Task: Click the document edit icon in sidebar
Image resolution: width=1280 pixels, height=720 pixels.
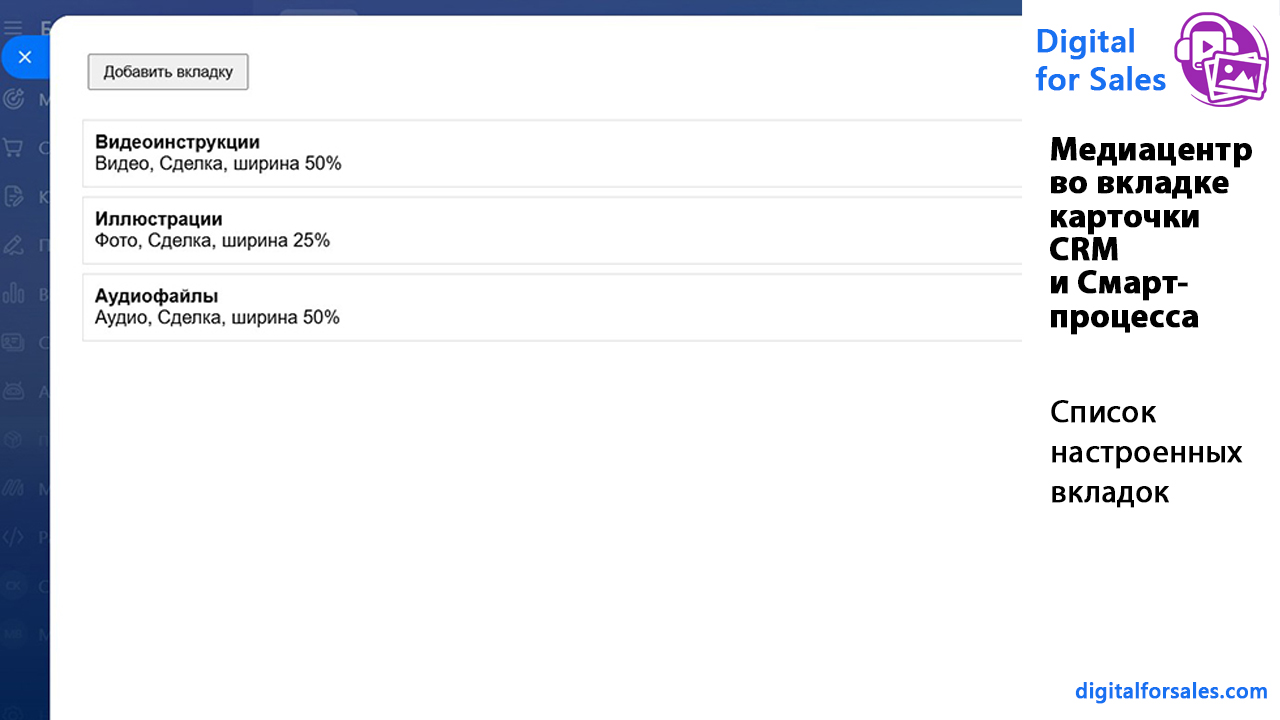Action: pyautogui.click(x=14, y=196)
